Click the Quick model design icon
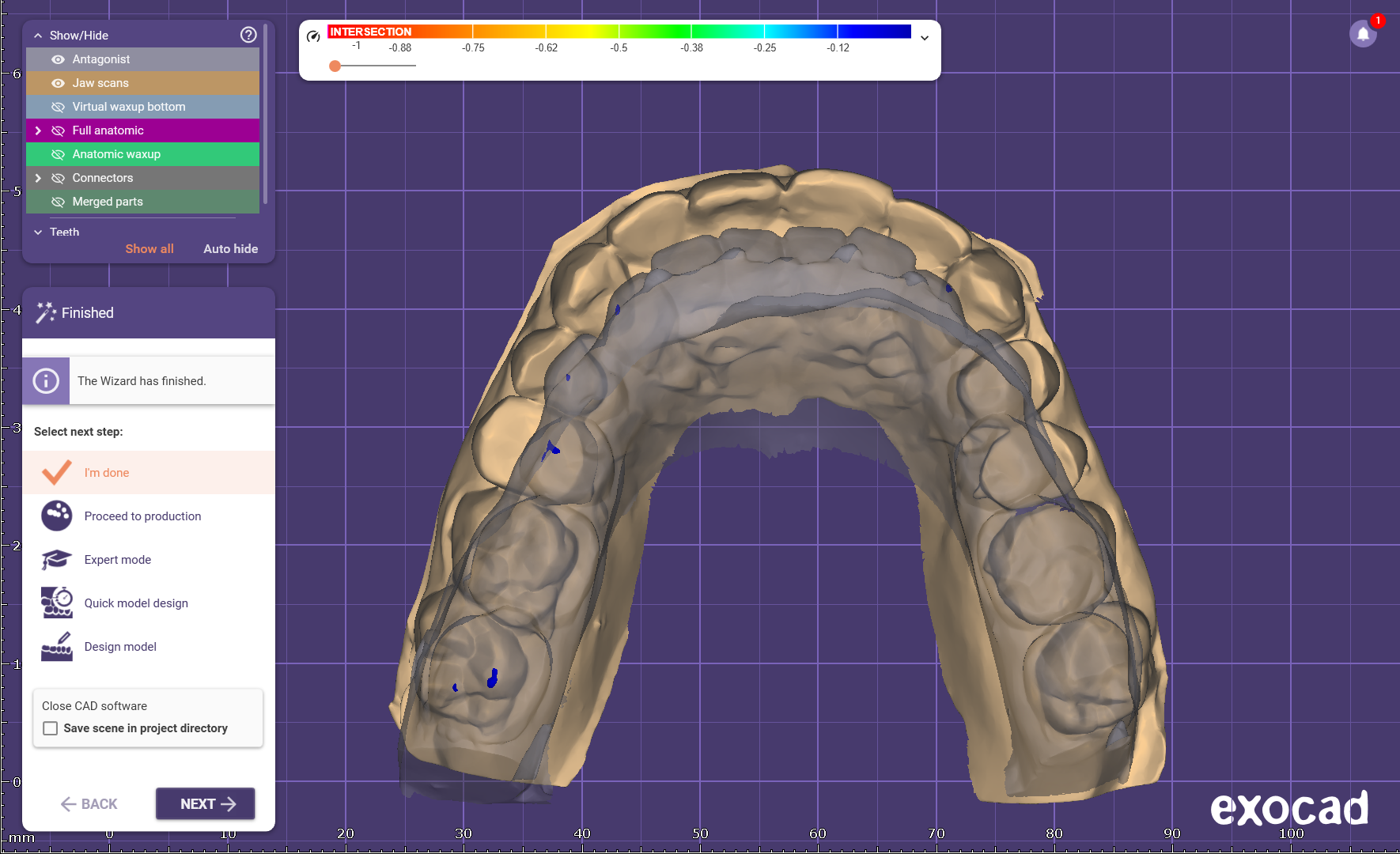Screen dimensions: 1400x854 point(57,603)
